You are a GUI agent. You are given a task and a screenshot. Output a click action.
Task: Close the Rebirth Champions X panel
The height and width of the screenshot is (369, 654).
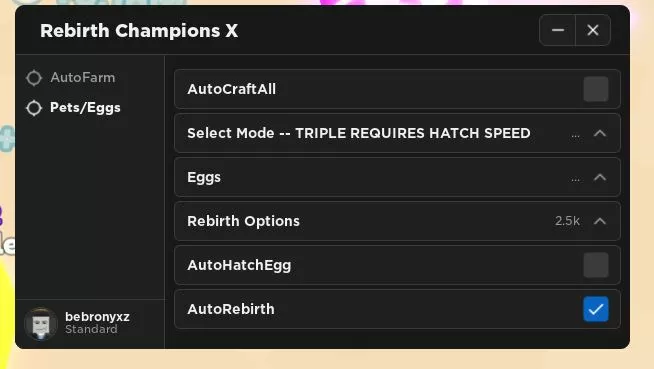pyautogui.click(x=593, y=30)
